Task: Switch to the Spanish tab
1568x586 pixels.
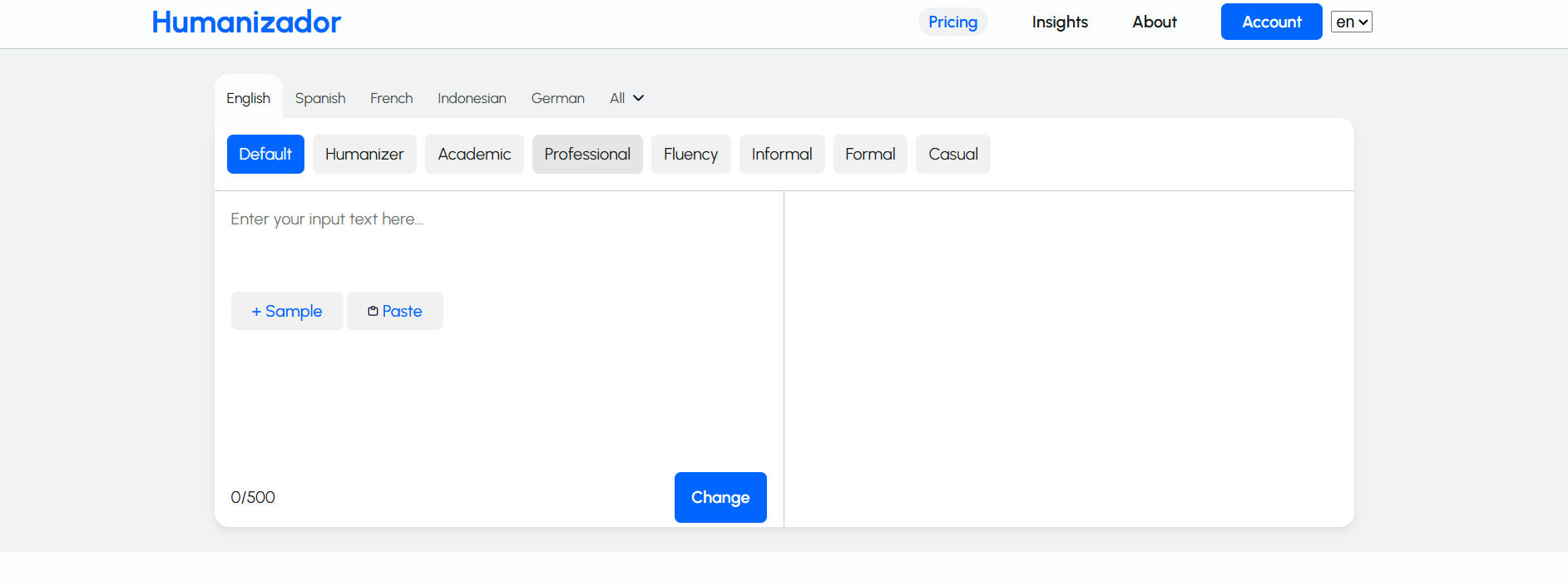Action: [x=320, y=98]
